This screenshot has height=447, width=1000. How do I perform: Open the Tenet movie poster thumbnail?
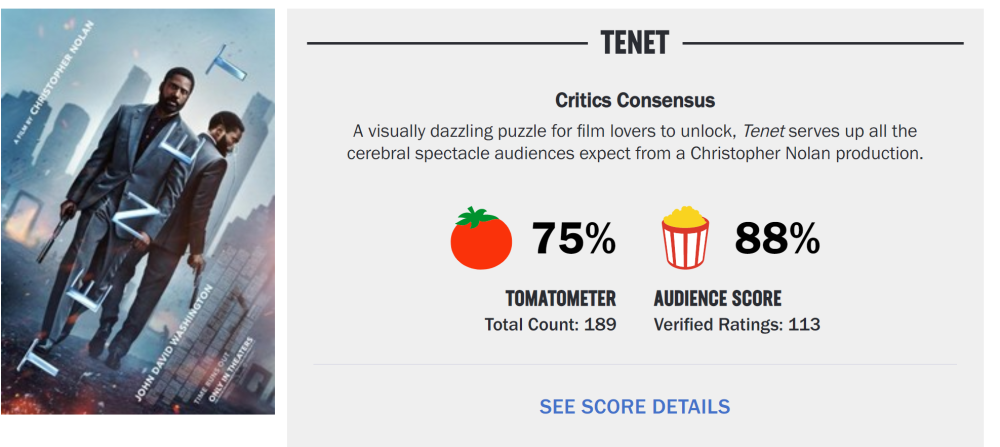click(138, 211)
